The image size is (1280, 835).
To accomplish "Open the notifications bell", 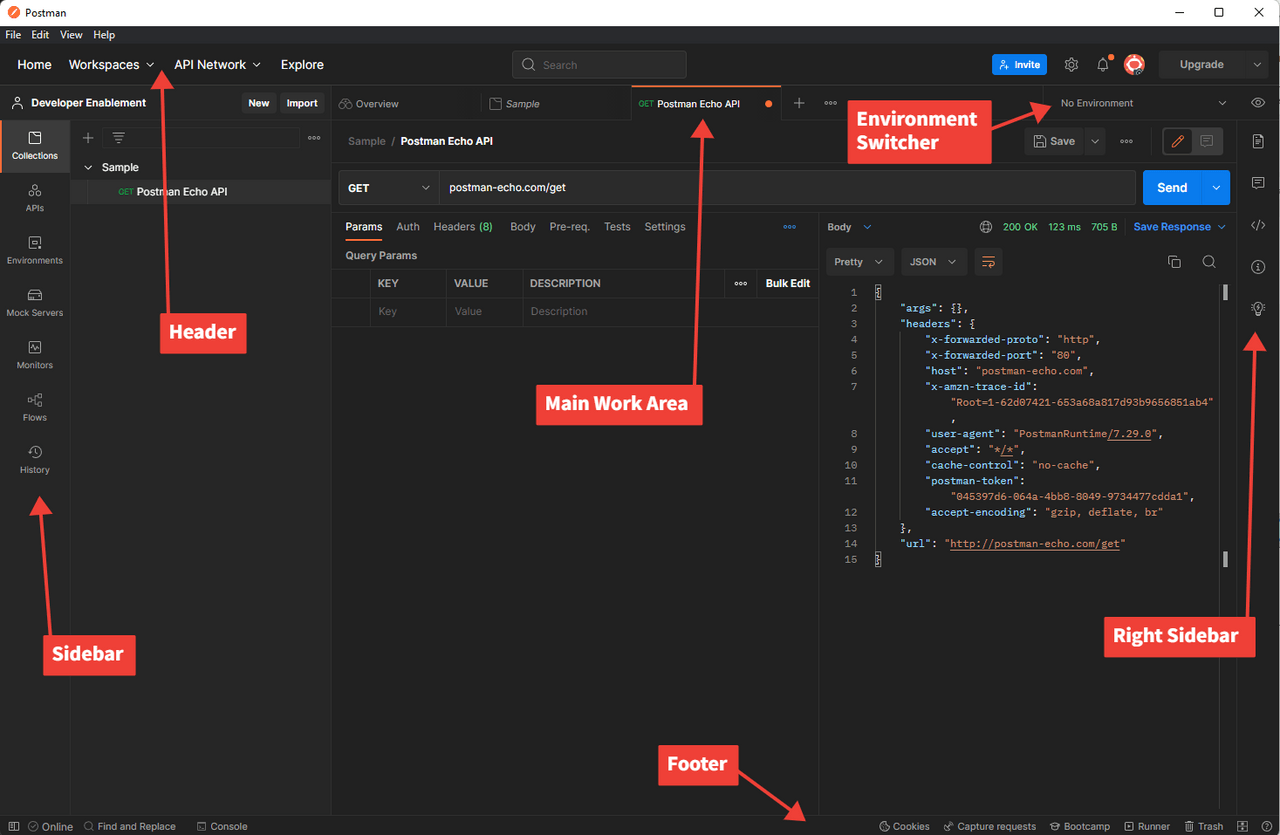I will click(x=1103, y=64).
